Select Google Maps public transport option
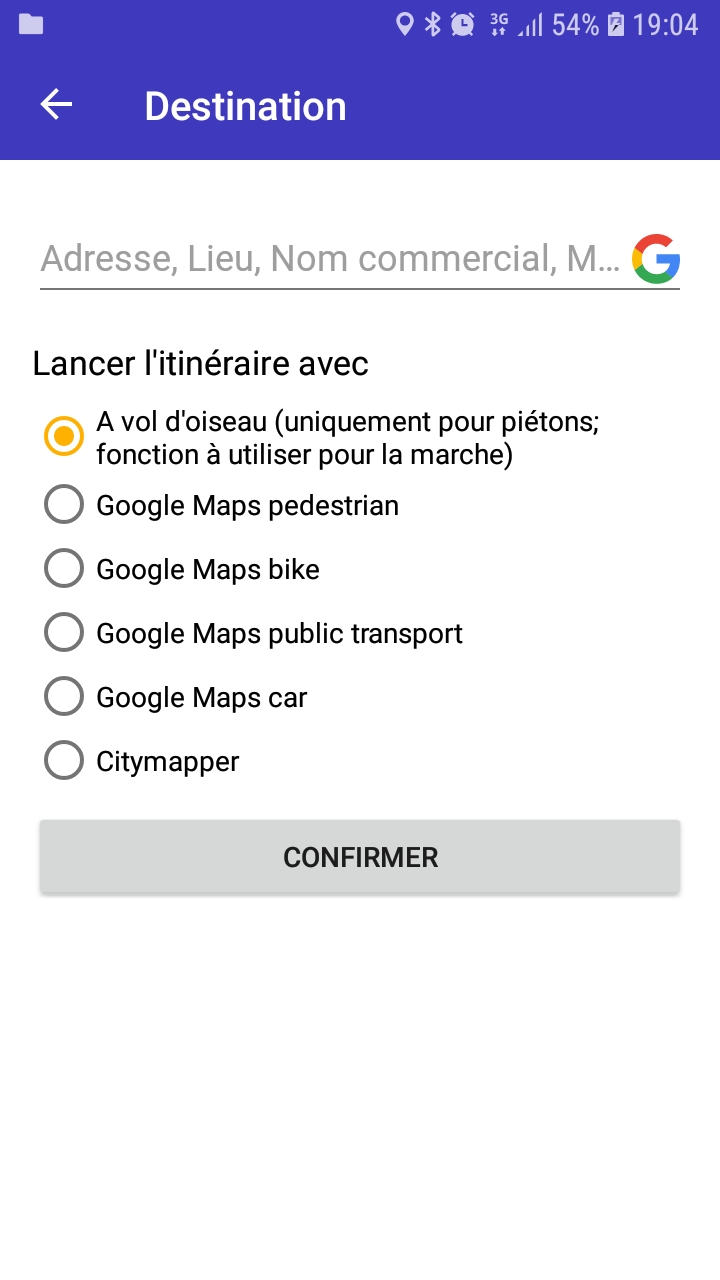720x1280 pixels. (x=64, y=633)
